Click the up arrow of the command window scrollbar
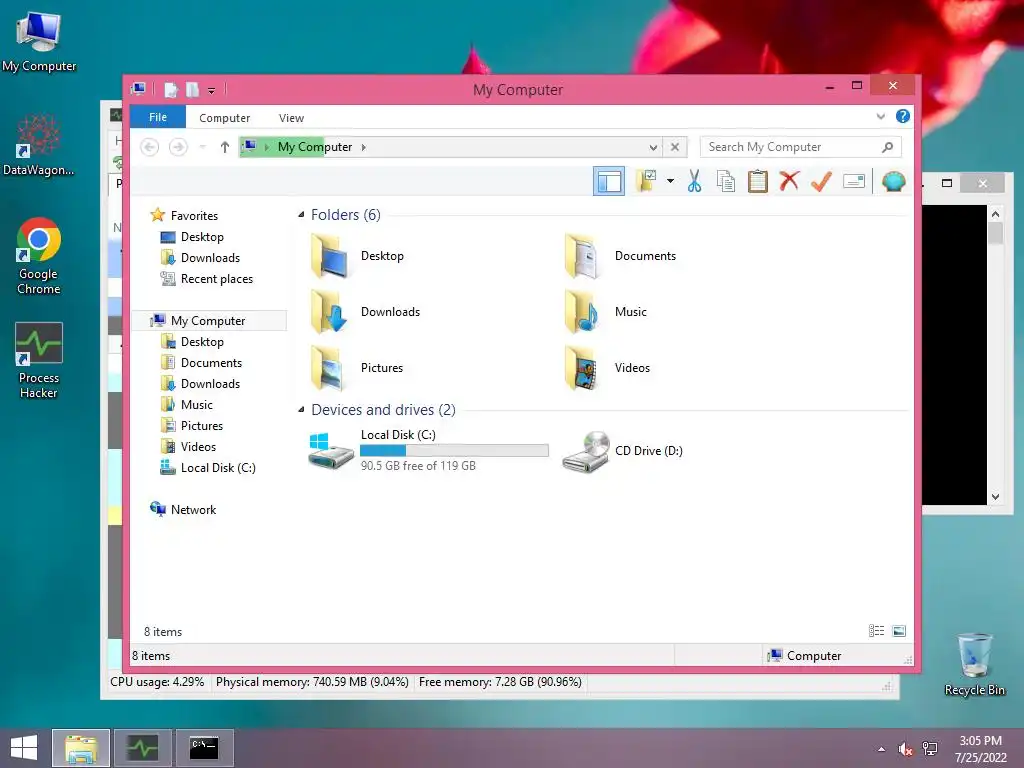This screenshot has width=1024, height=768. [995, 214]
